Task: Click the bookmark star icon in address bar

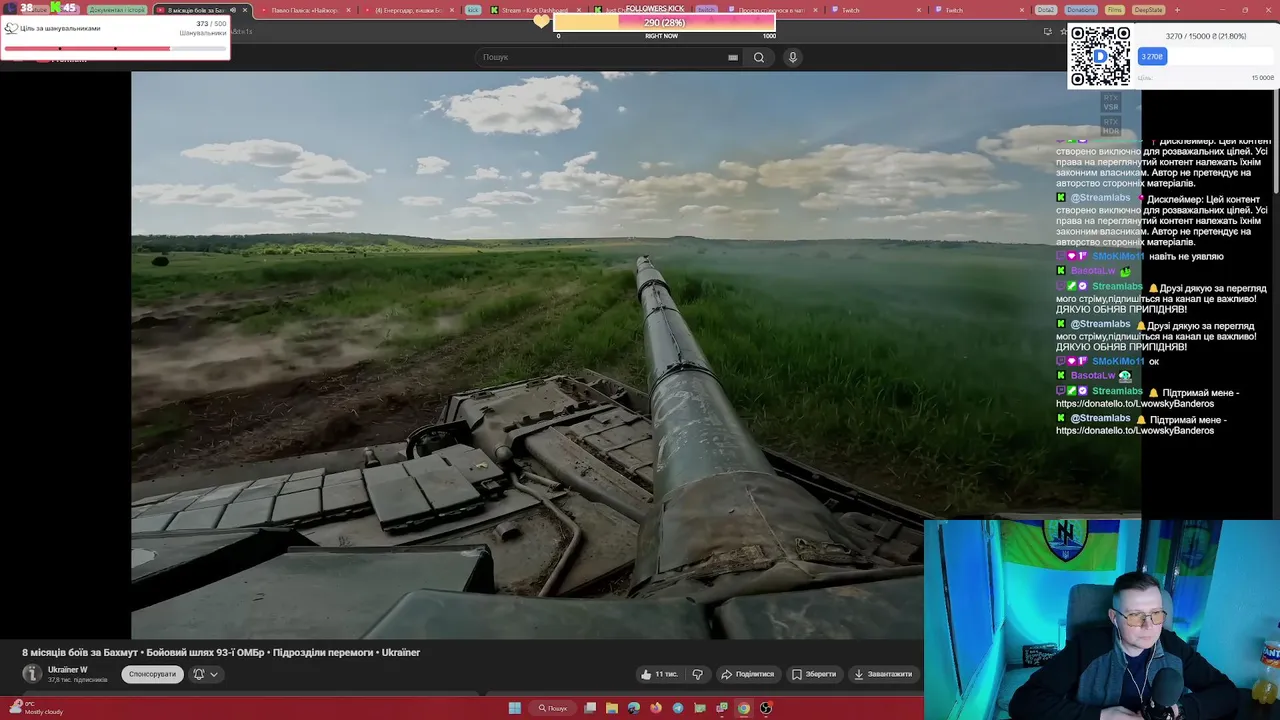Action: click(x=1063, y=32)
